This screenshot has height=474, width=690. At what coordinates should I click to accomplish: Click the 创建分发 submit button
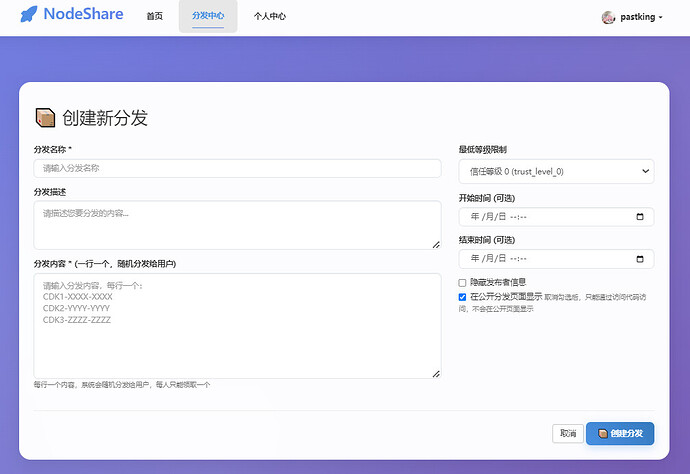[x=620, y=434]
